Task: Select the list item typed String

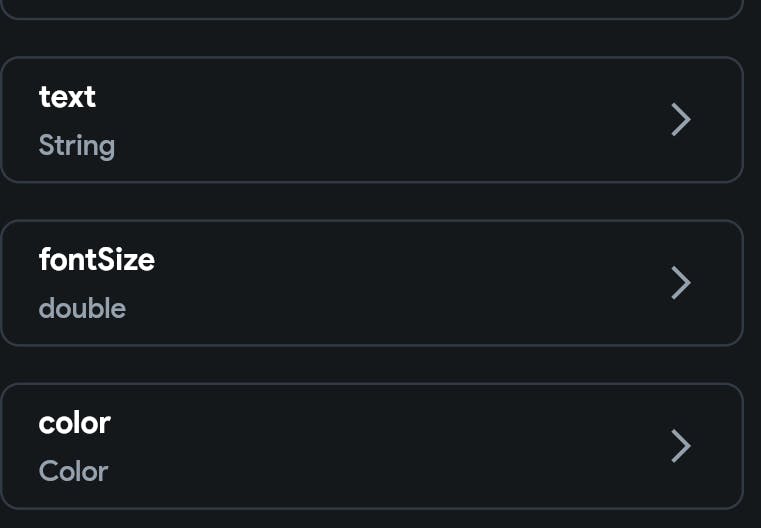Action: 371,120
